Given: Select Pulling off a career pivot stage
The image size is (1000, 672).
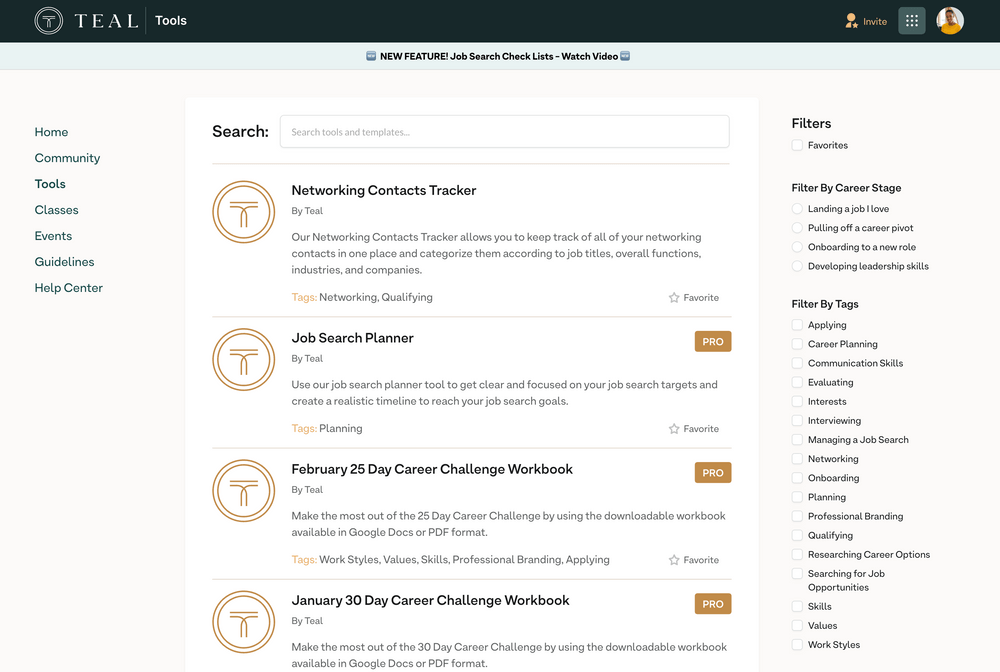Looking at the screenshot, I should (797, 228).
